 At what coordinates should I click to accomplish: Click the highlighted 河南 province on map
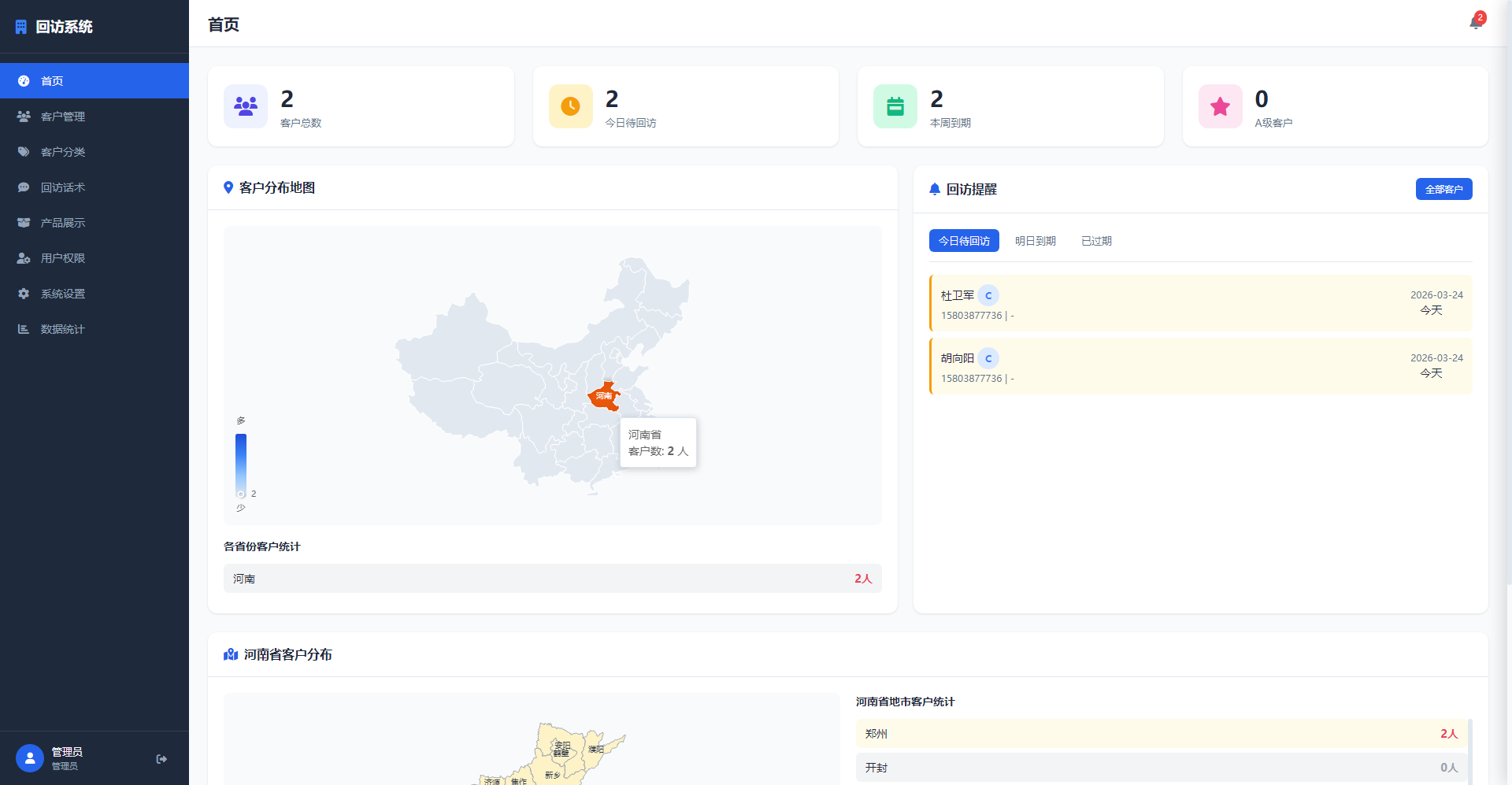(604, 396)
